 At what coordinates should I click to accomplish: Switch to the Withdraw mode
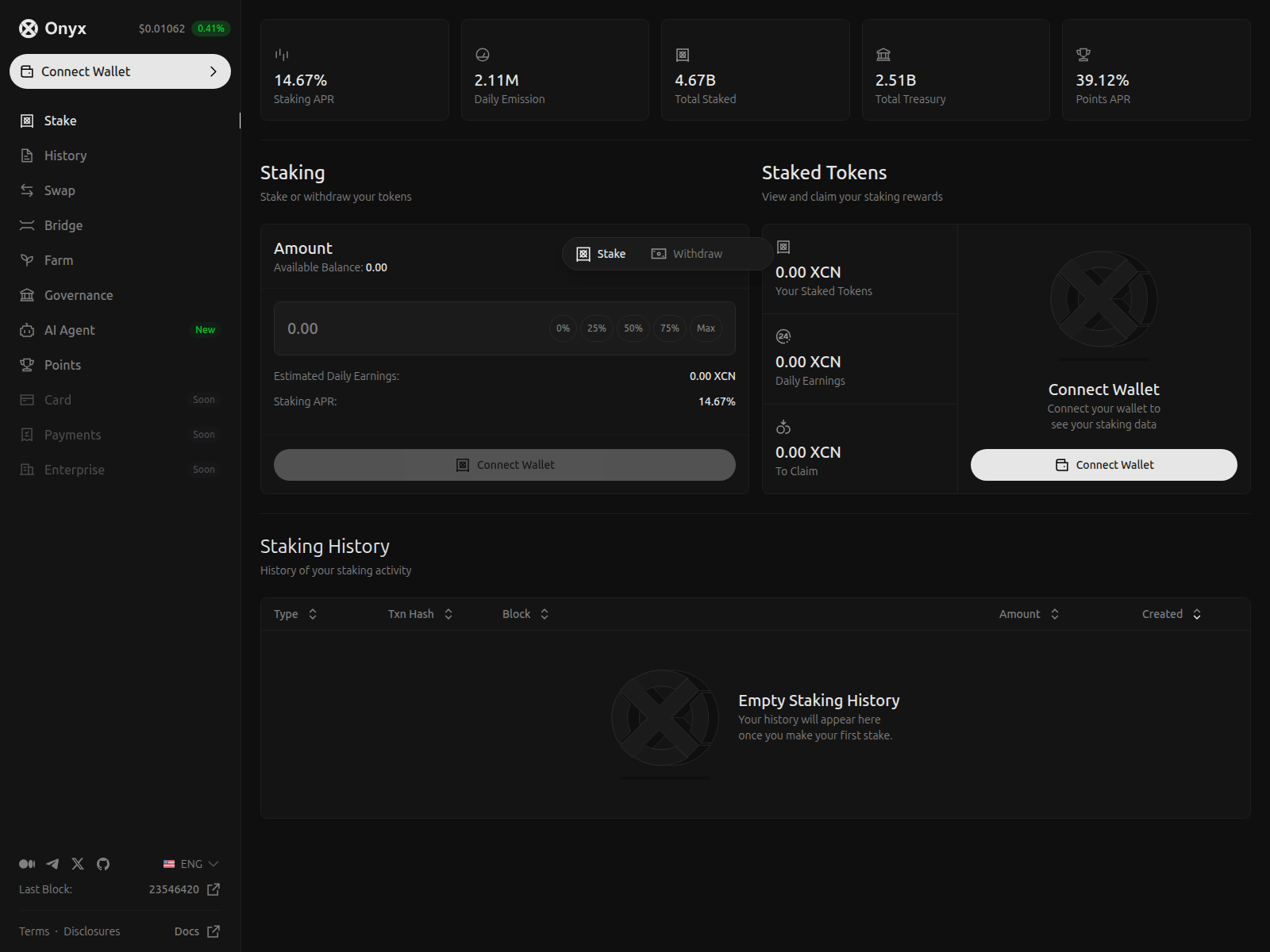(687, 254)
